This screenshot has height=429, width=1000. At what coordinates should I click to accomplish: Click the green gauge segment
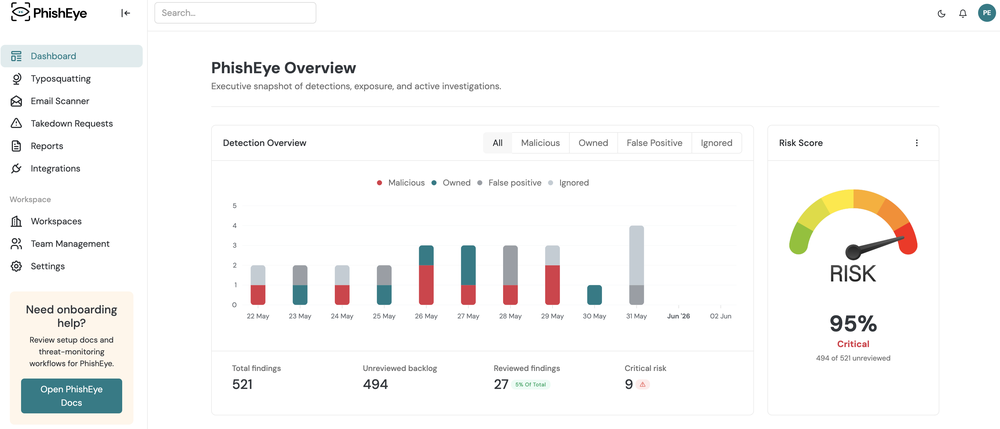(x=799, y=238)
